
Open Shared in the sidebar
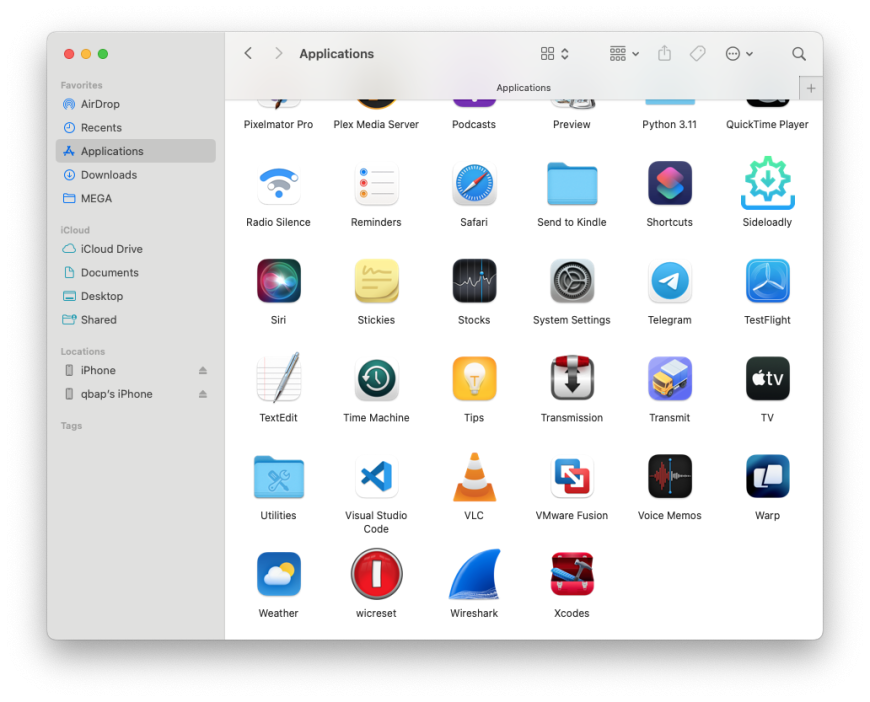pyautogui.click(x=136, y=320)
